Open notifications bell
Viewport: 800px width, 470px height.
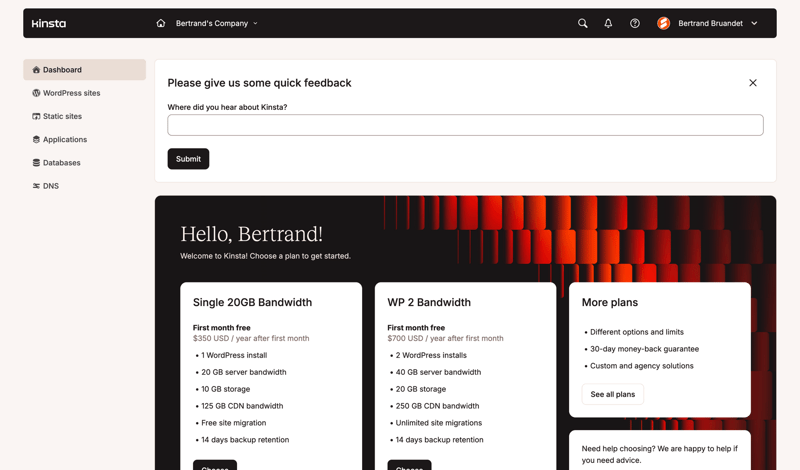[608, 23]
